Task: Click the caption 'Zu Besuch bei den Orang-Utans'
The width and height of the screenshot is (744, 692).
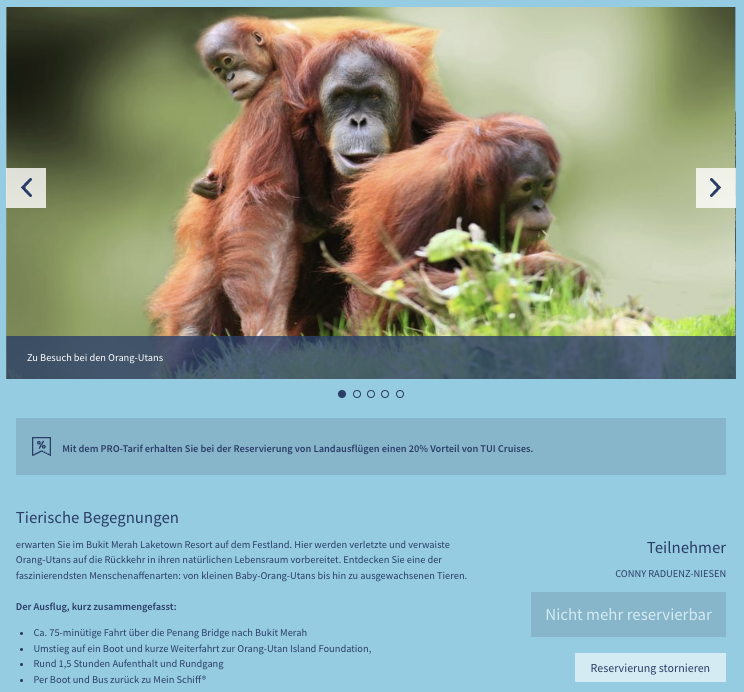Action: click(95, 357)
